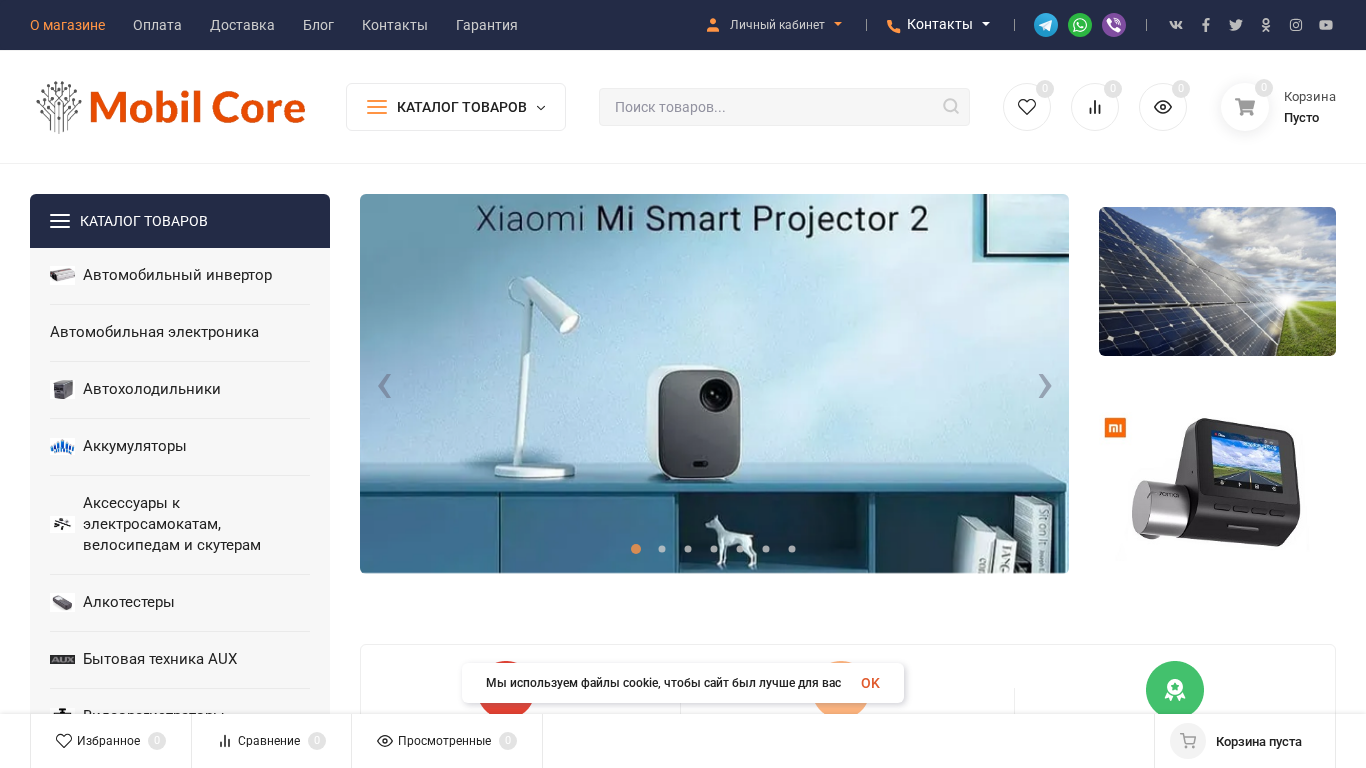Open the Доставка menu item
Image resolution: width=1366 pixels, height=768 pixels.
[x=242, y=25]
